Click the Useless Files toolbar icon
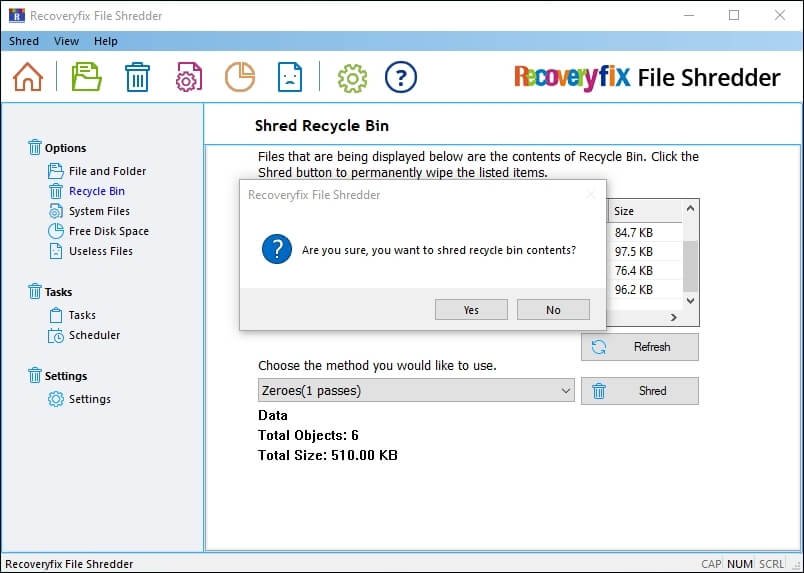This screenshot has width=804, height=573. click(x=289, y=77)
